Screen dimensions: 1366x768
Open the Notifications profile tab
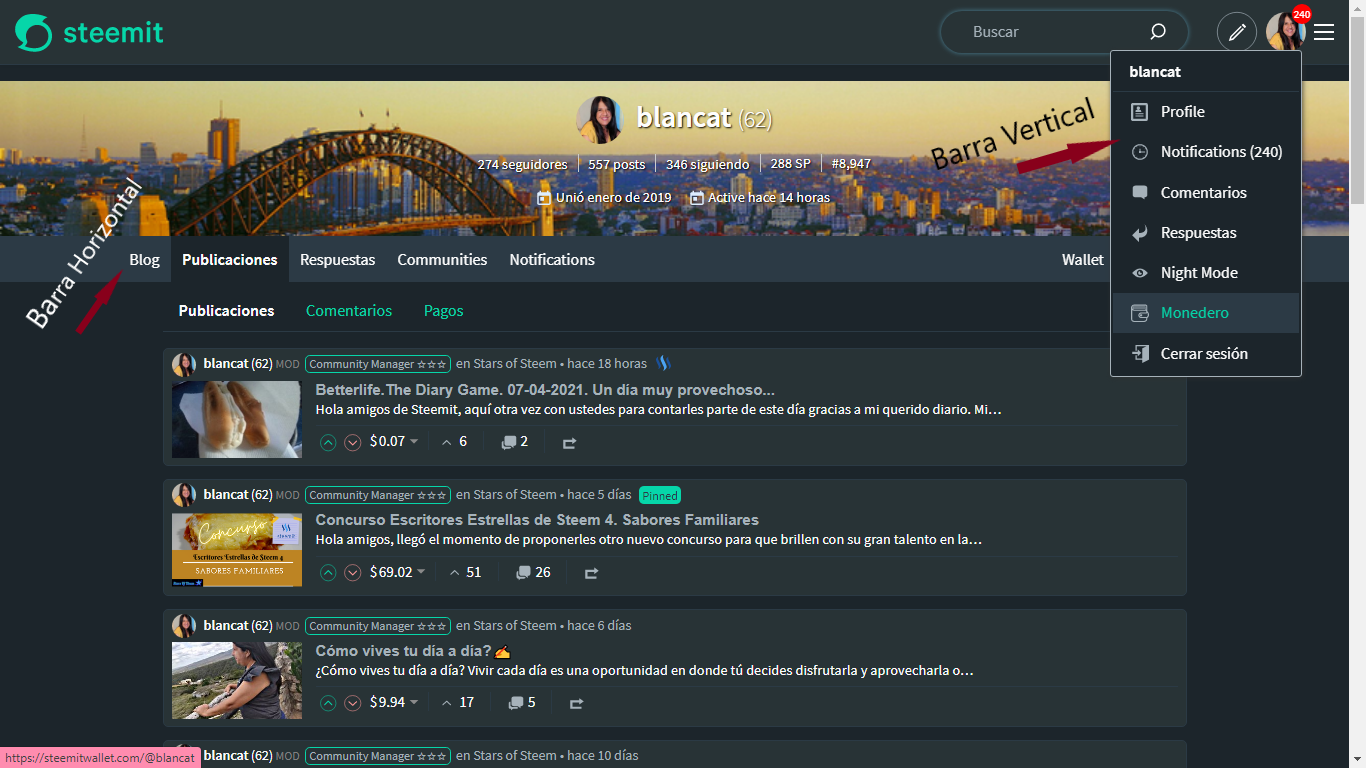tap(552, 260)
